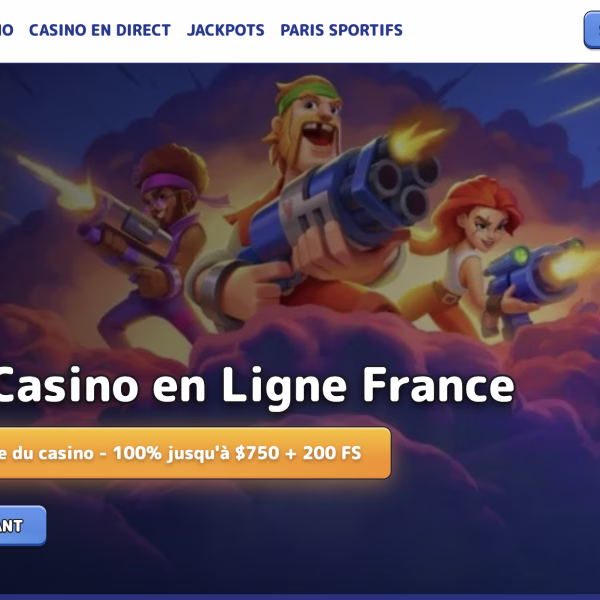
Task: Click the blue button ending in ANT
Action: (x=23, y=526)
